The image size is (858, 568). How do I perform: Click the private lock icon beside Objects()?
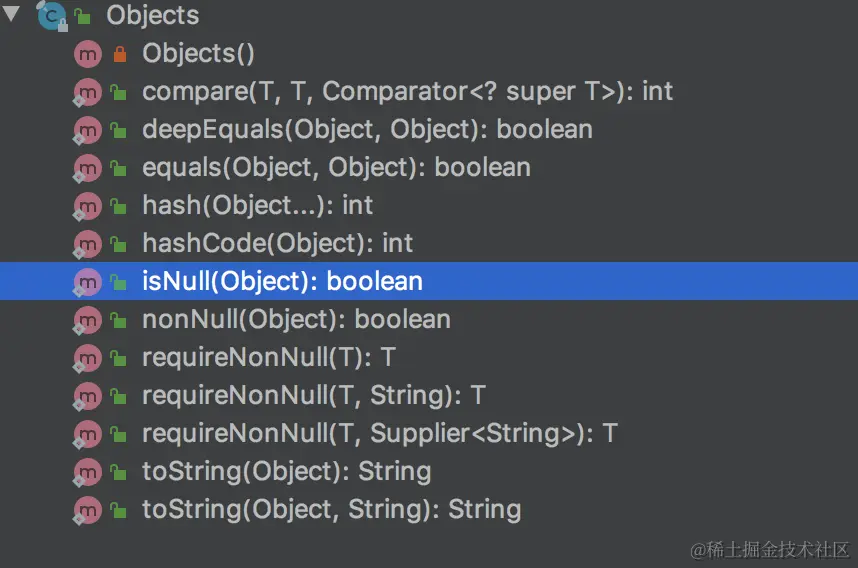pos(120,54)
